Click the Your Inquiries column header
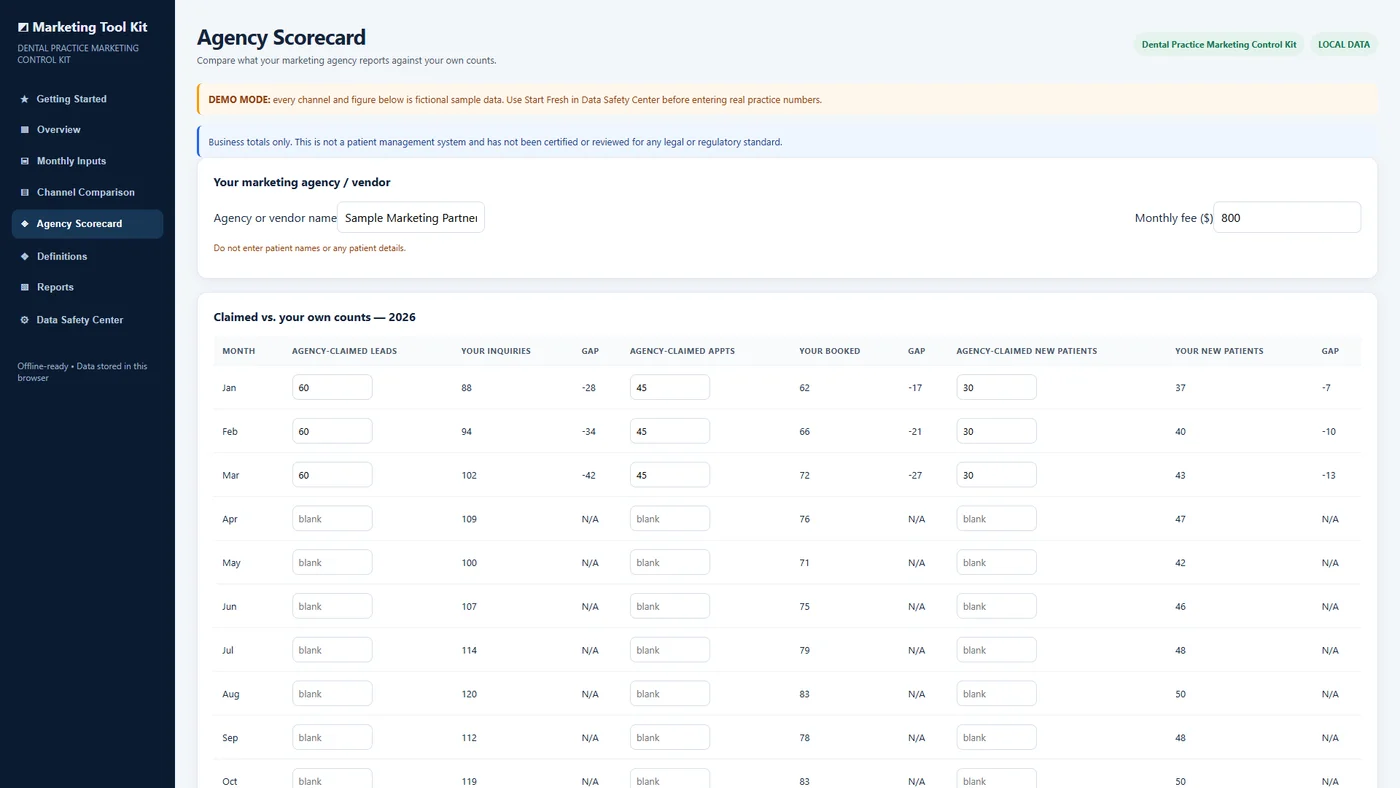The width and height of the screenshot is (1400, 788). click(x=496, y=351)
